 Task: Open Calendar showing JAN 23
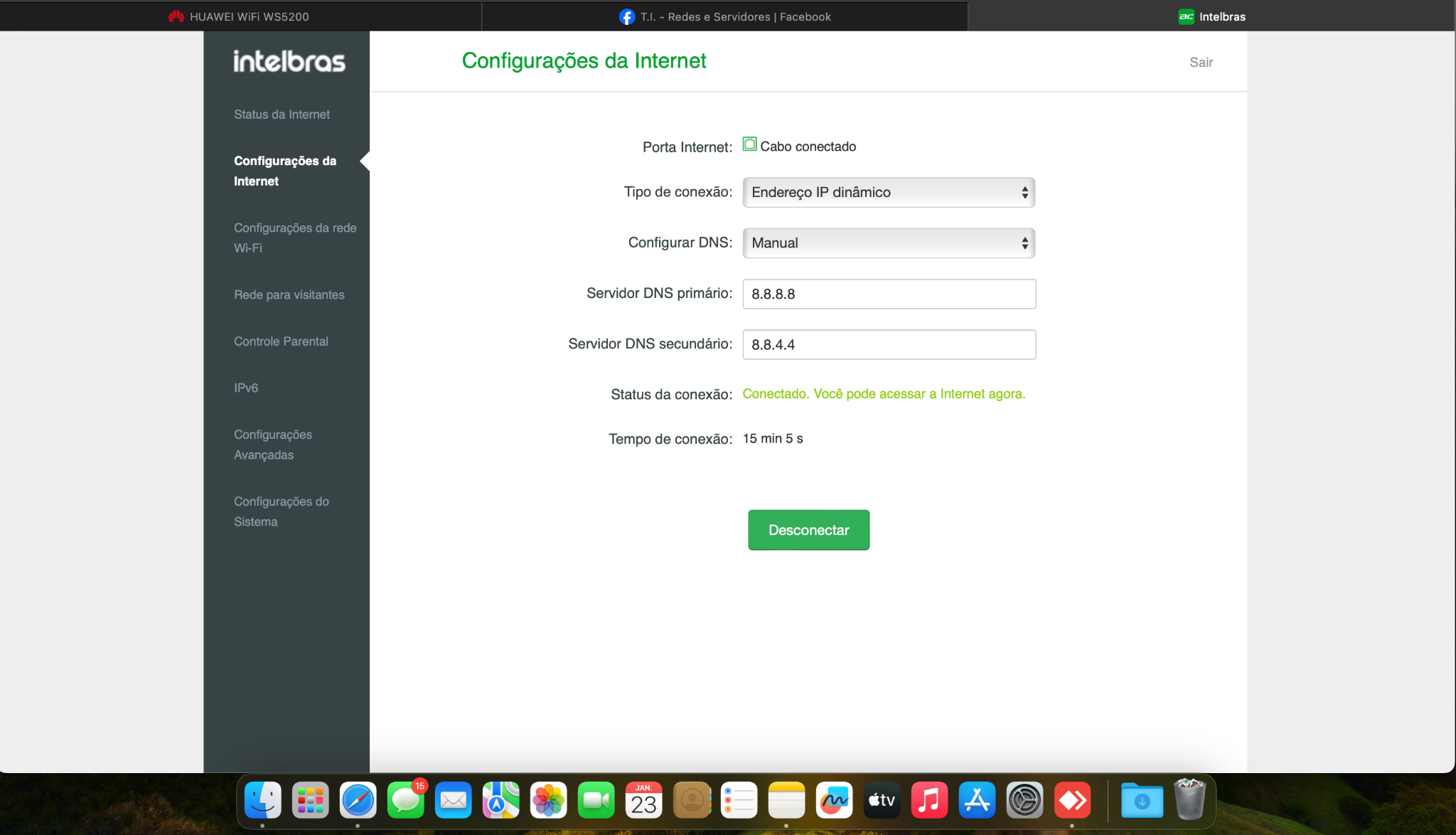[644, 800]
